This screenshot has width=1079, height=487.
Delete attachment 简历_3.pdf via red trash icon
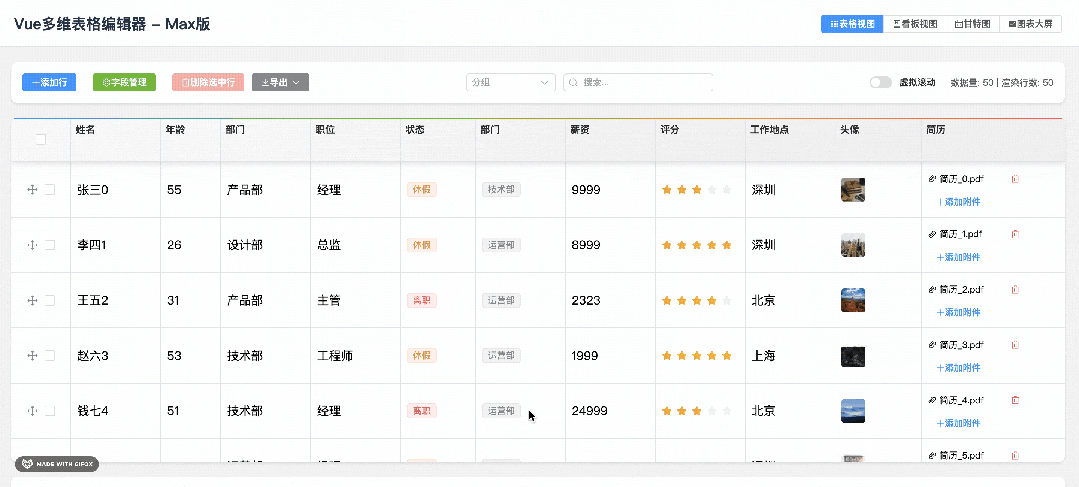[x=1015, y=344]
